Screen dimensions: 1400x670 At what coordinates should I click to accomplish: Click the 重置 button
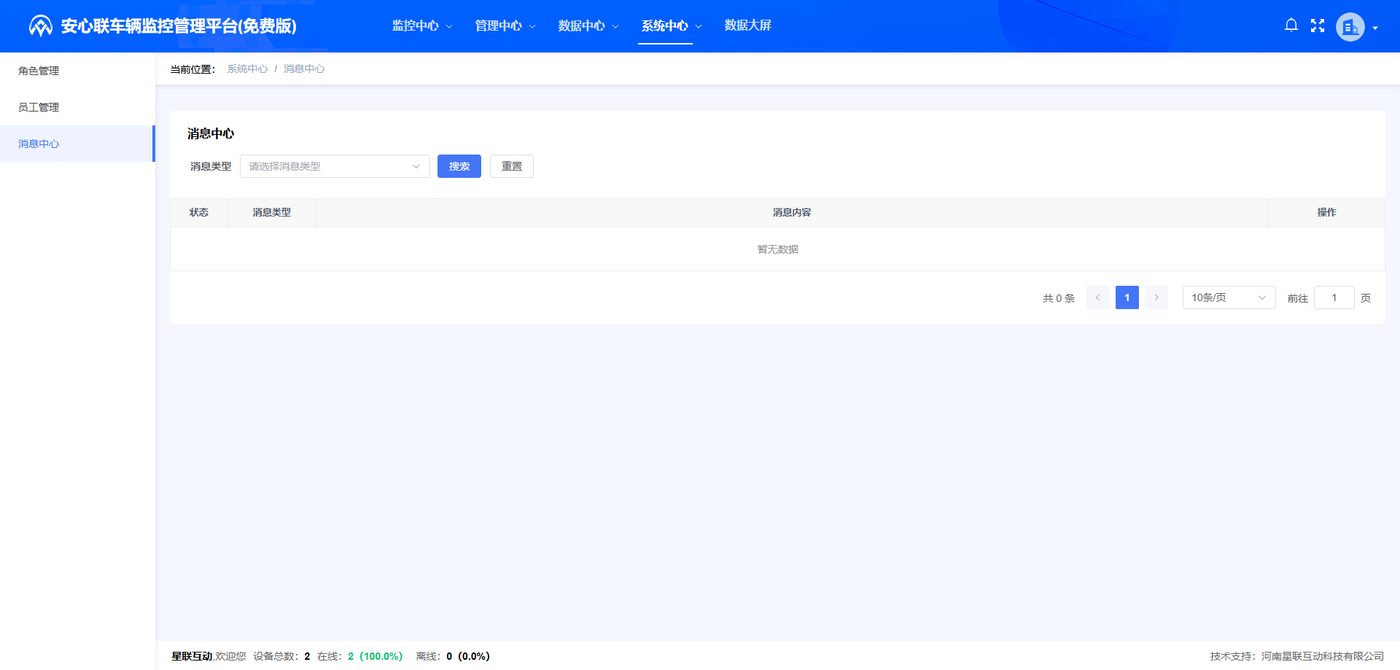[512, 166]
